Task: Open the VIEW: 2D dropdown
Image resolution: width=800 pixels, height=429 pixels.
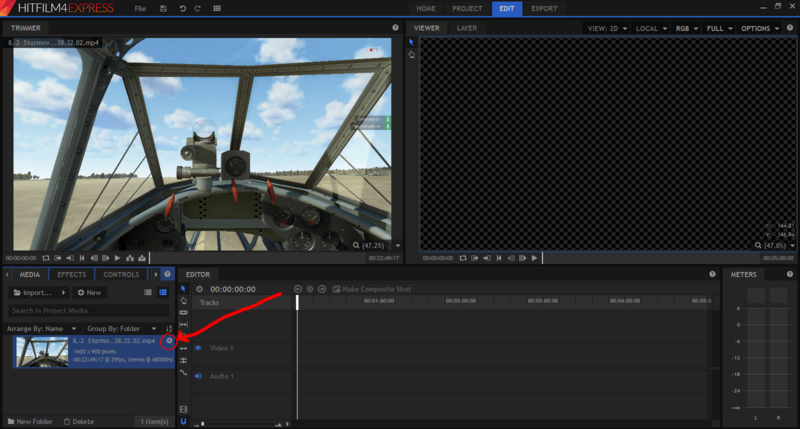Action: (607, 29)
